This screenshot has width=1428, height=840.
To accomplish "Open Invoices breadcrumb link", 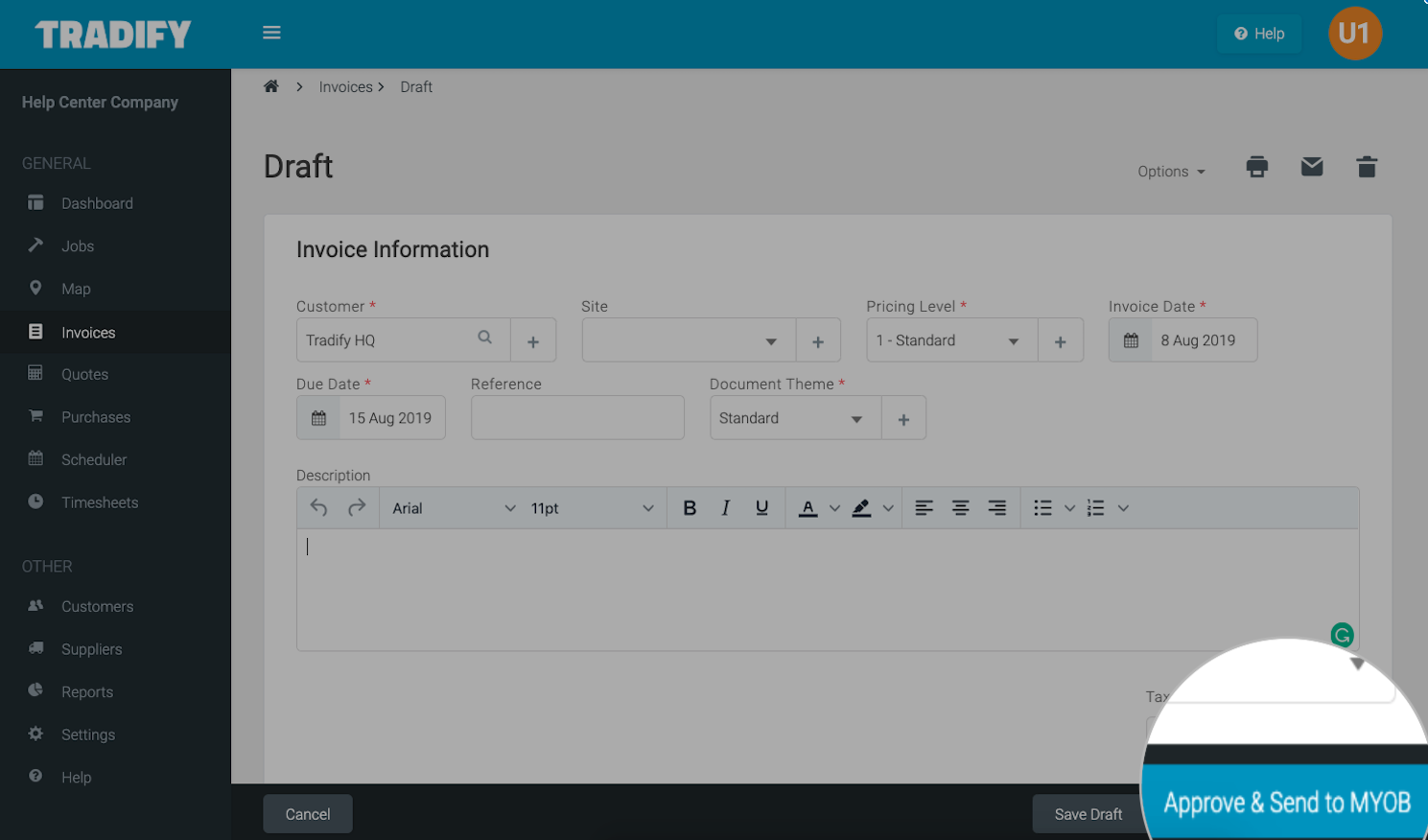I will click(345, 87).
